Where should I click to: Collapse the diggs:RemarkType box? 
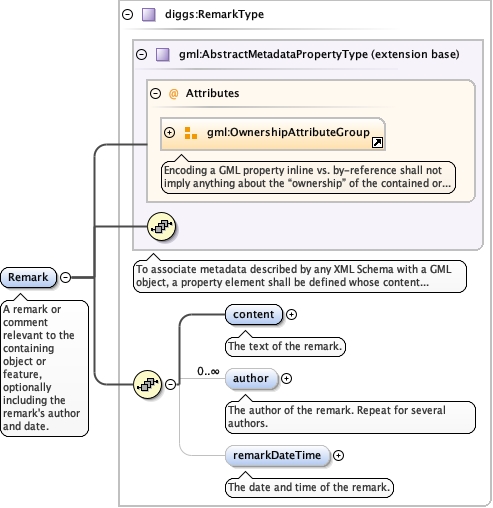(x=127, y=15)
